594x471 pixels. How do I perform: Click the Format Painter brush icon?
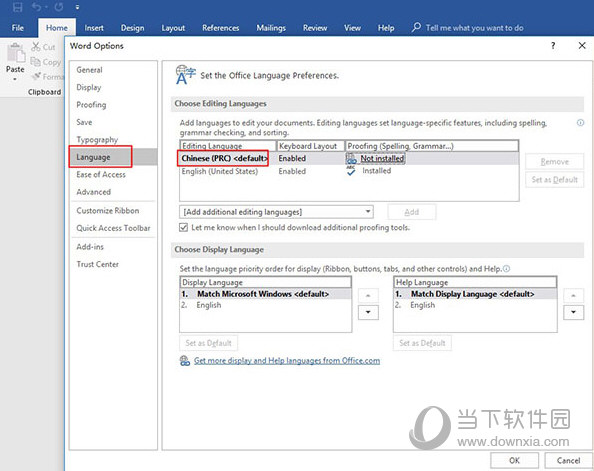(36, 76)
